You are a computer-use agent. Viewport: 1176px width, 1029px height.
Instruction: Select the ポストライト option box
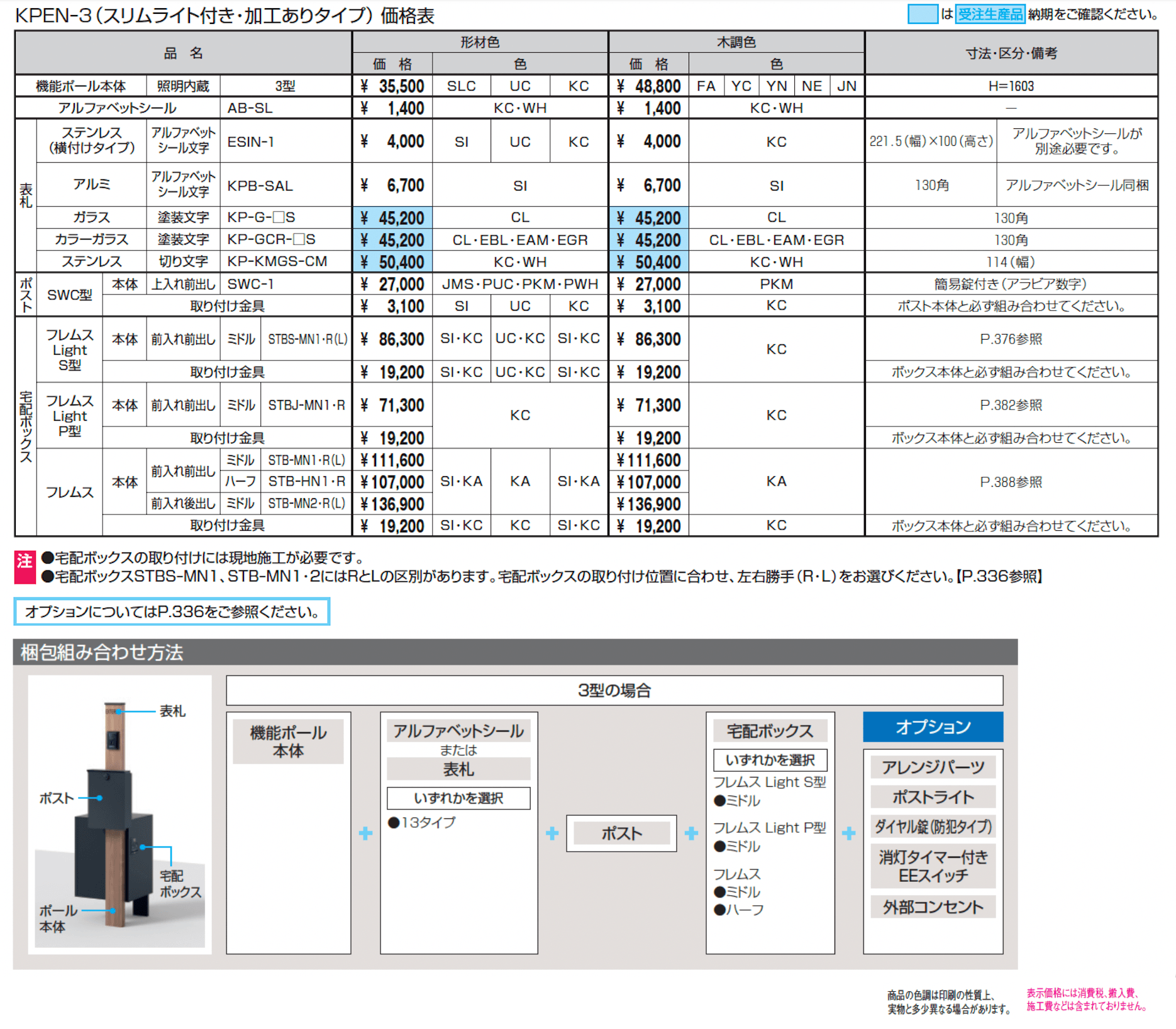932,796
